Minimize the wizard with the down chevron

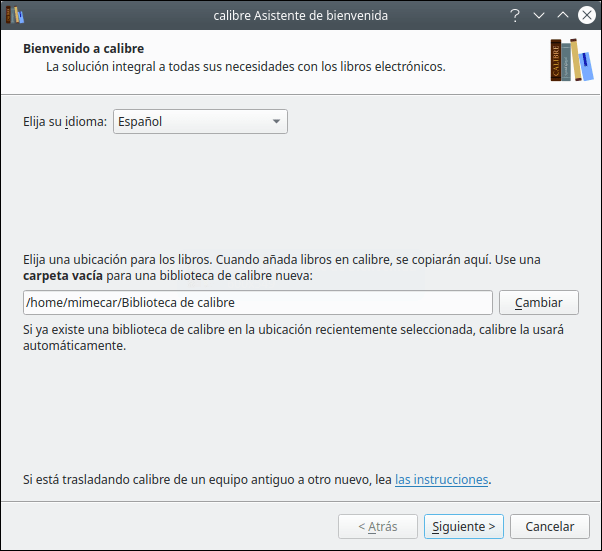point(539,15)
